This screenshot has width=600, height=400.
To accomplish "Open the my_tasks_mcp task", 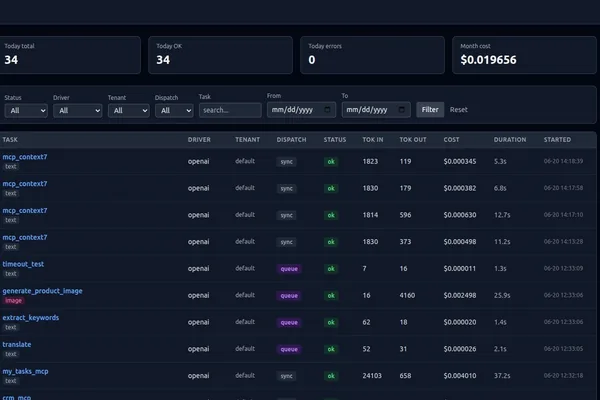I will 25,371.
